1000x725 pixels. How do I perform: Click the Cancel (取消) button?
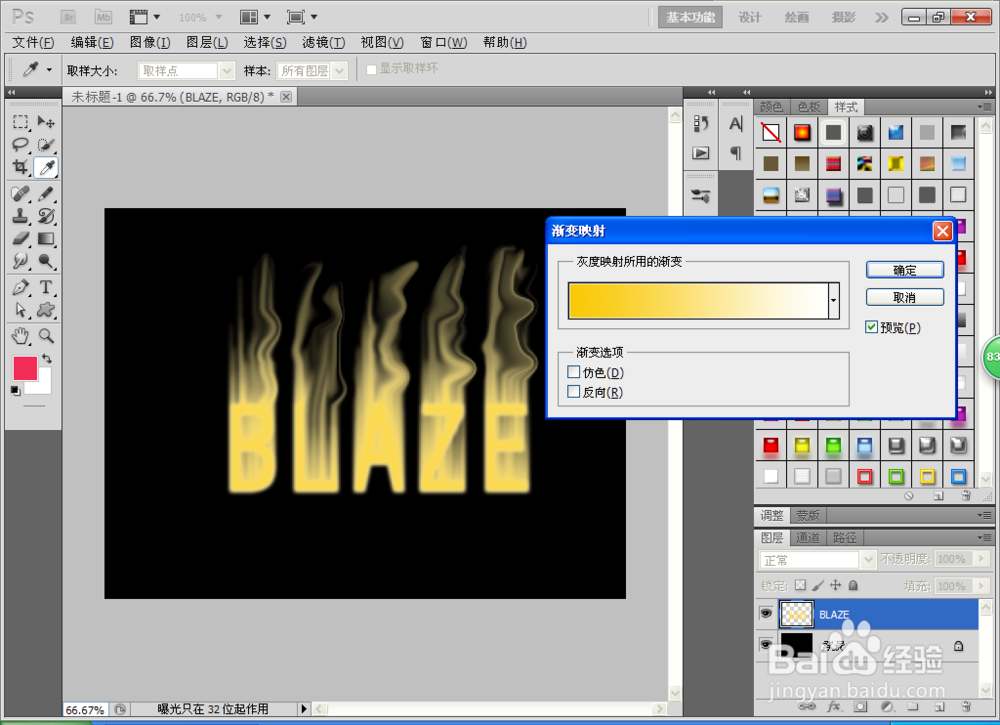(904, 297)
